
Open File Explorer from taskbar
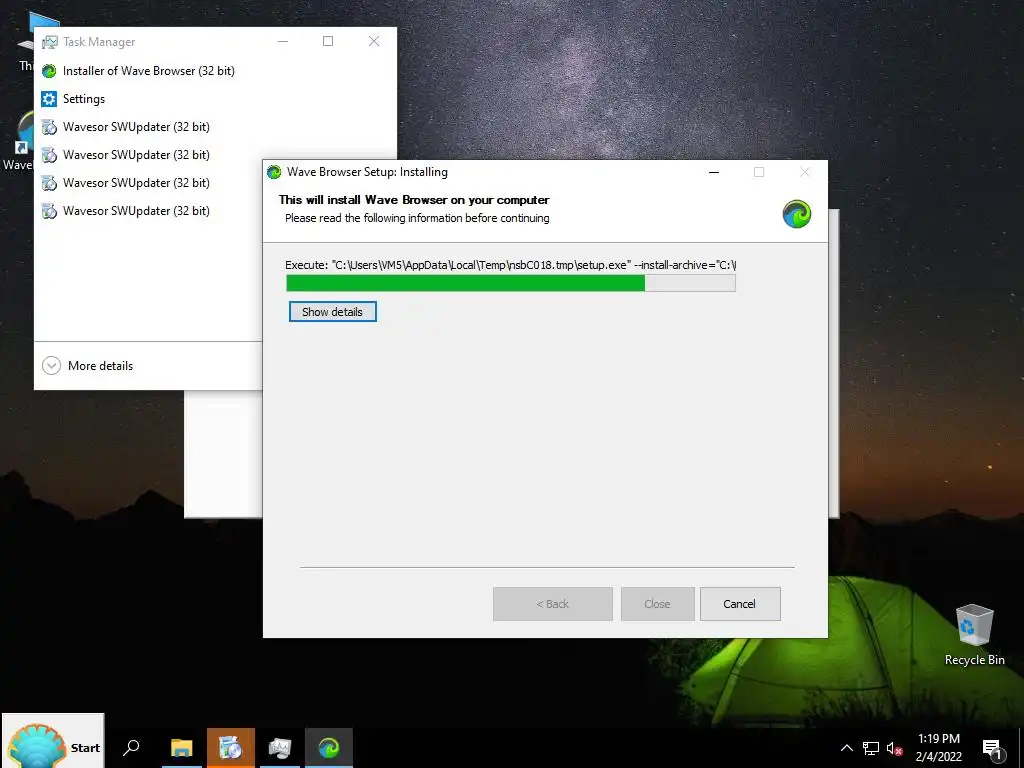tap(182, 748)
